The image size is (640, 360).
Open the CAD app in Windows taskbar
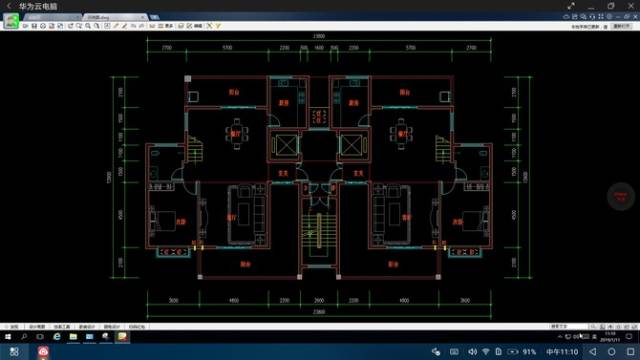(x=122, y=337)
